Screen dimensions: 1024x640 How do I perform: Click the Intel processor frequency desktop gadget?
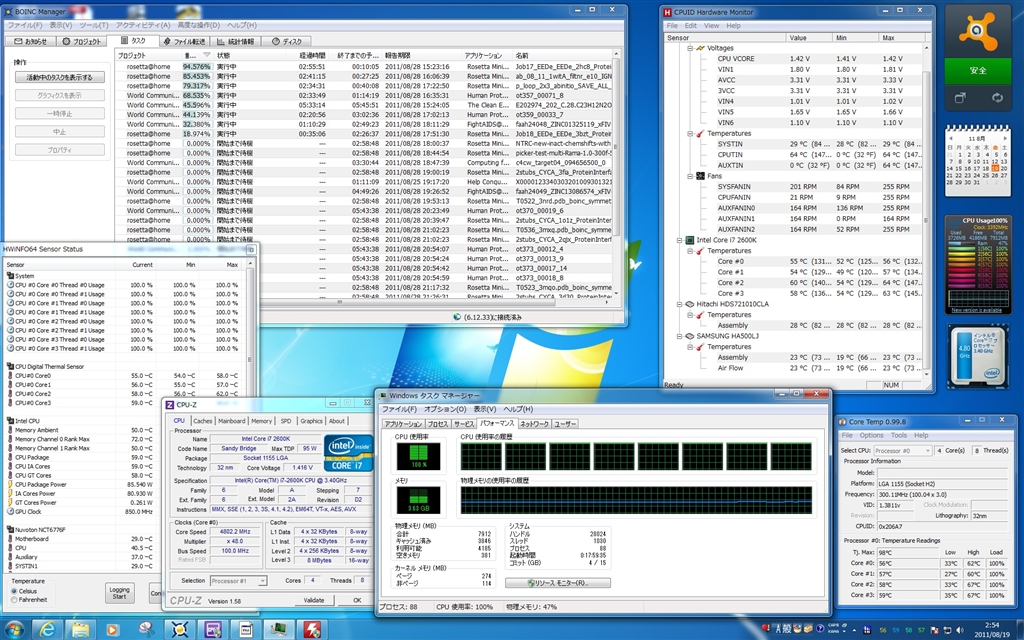pos(978,357)
